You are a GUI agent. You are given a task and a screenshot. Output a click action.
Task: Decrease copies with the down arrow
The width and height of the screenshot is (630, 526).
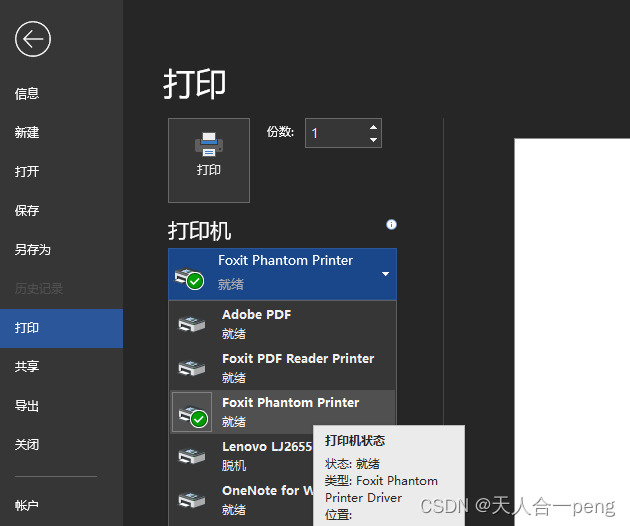tap(373, 140)
